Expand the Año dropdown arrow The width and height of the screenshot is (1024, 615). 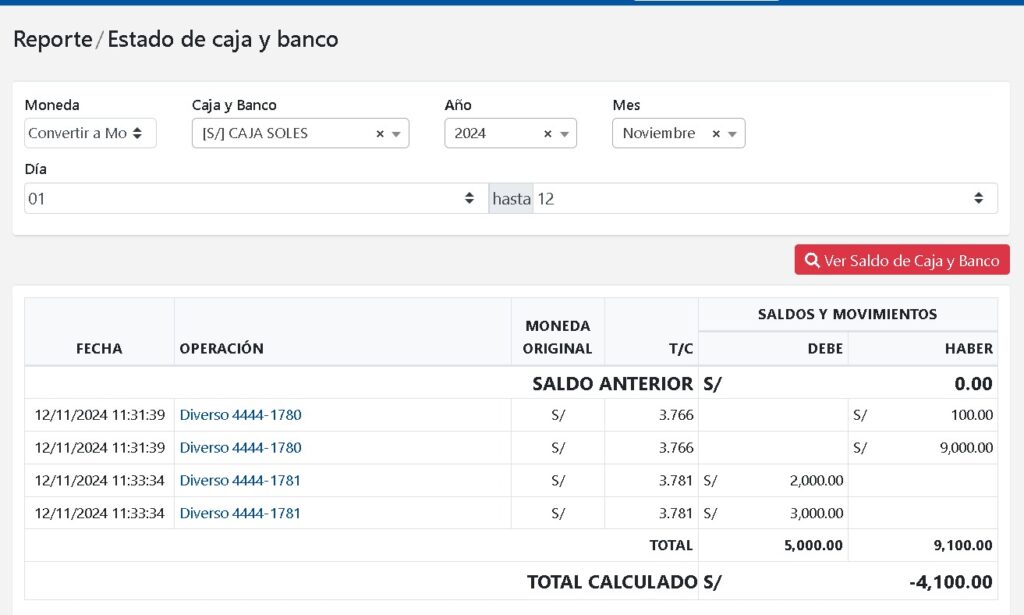(x=564, y=134)
